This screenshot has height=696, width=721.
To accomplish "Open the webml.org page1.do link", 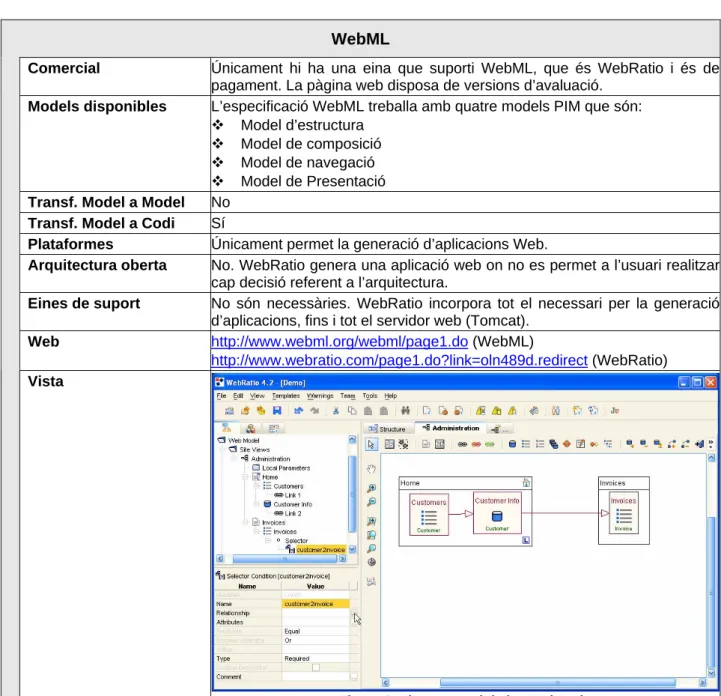I will click(x=339, y=342).
